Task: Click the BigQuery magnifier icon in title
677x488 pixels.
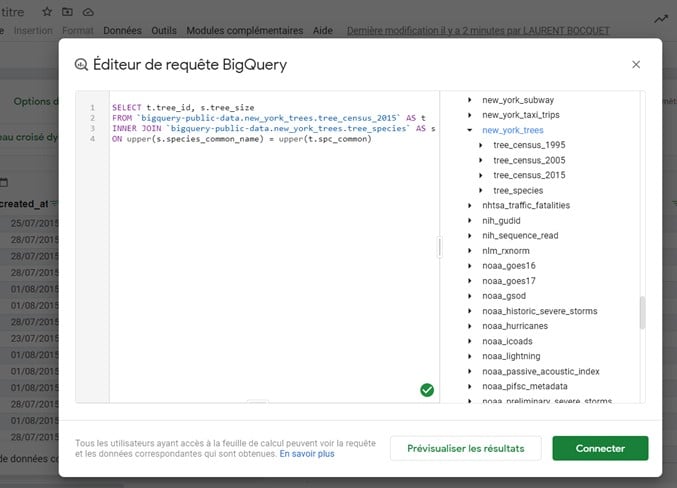Action: click(x=81, y=65)
